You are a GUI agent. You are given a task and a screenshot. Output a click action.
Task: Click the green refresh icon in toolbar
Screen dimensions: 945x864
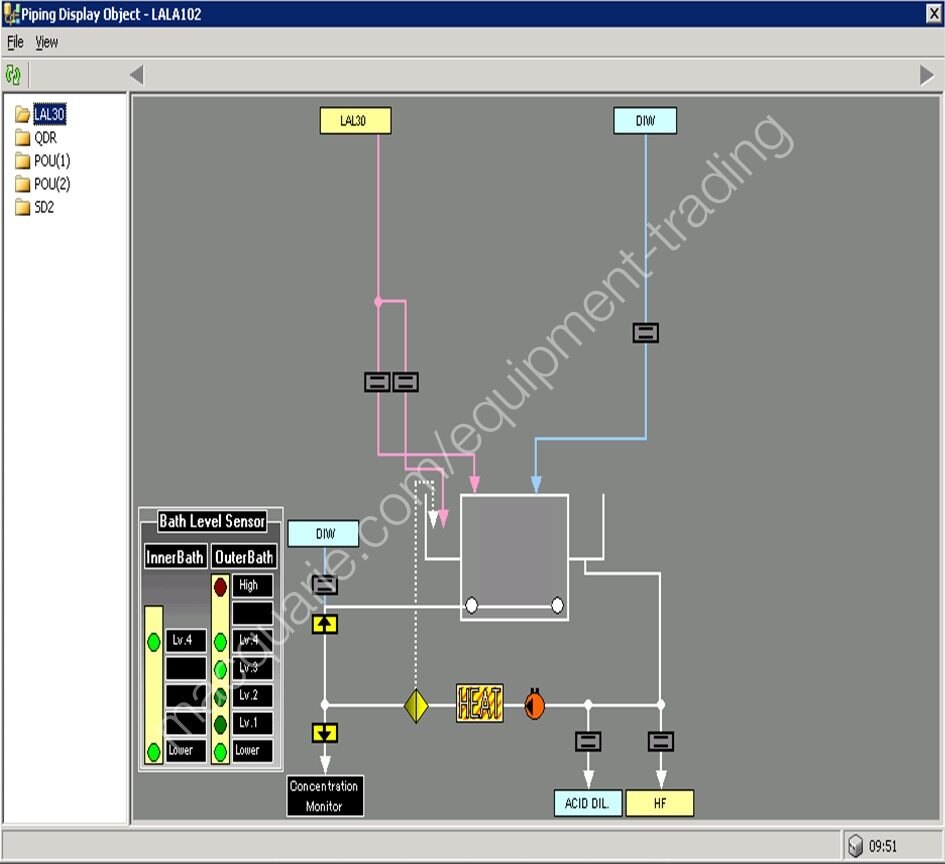[x=13, y=75]
